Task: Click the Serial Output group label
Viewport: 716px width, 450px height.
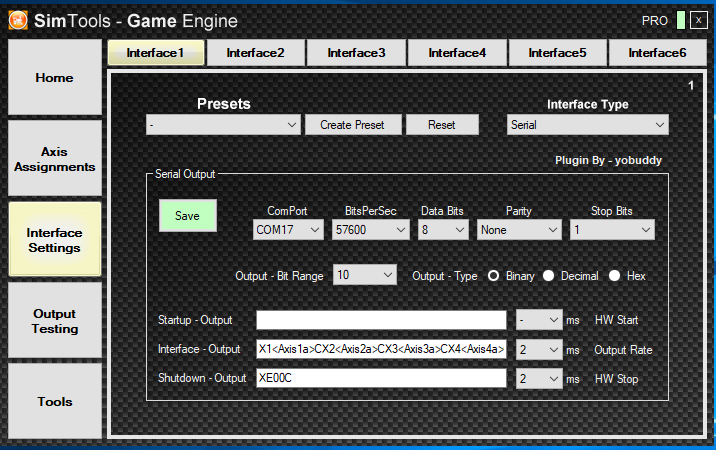Action: (185, 174)
